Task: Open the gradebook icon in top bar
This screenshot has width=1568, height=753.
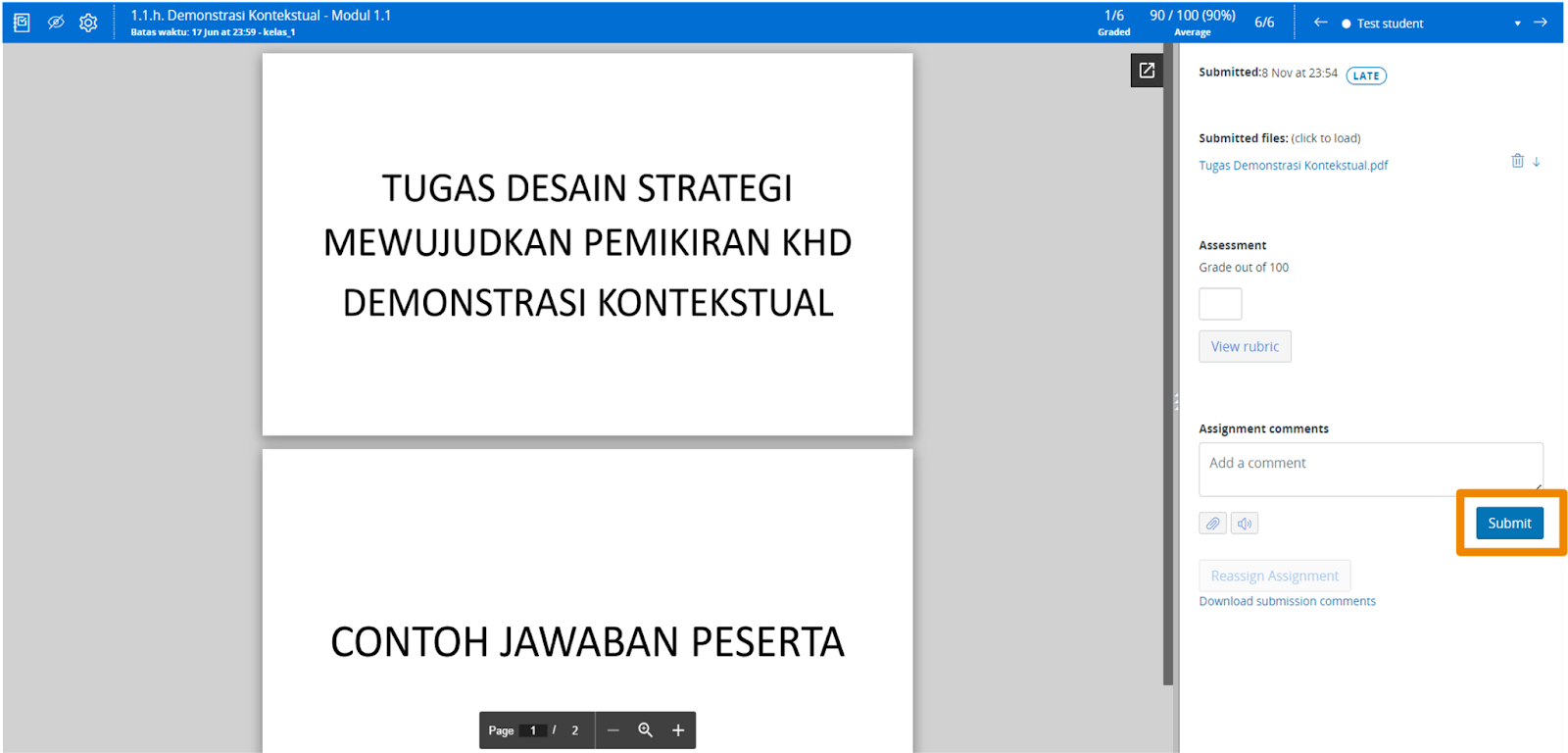Action: coord(22,23)
